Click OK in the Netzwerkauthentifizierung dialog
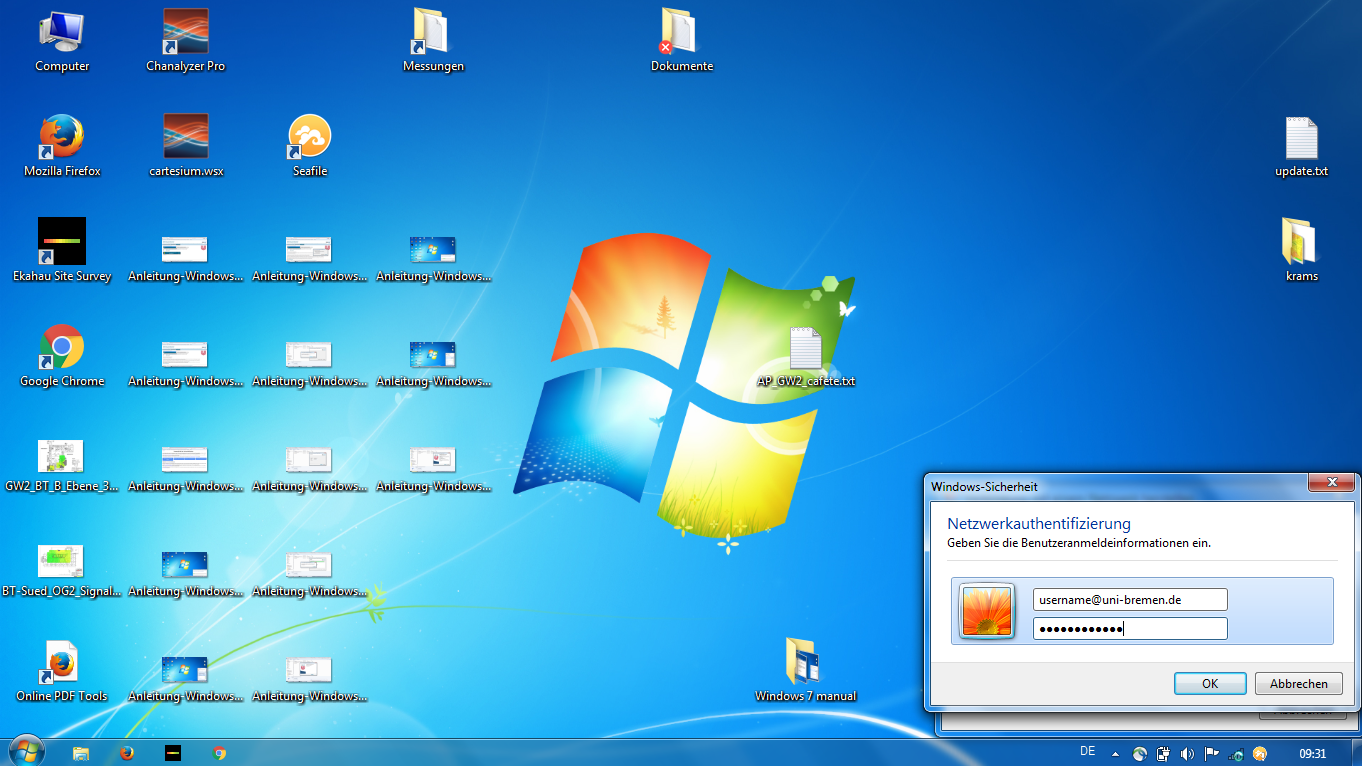Screen dimensions: 1362x766 tap(1210, 684)
